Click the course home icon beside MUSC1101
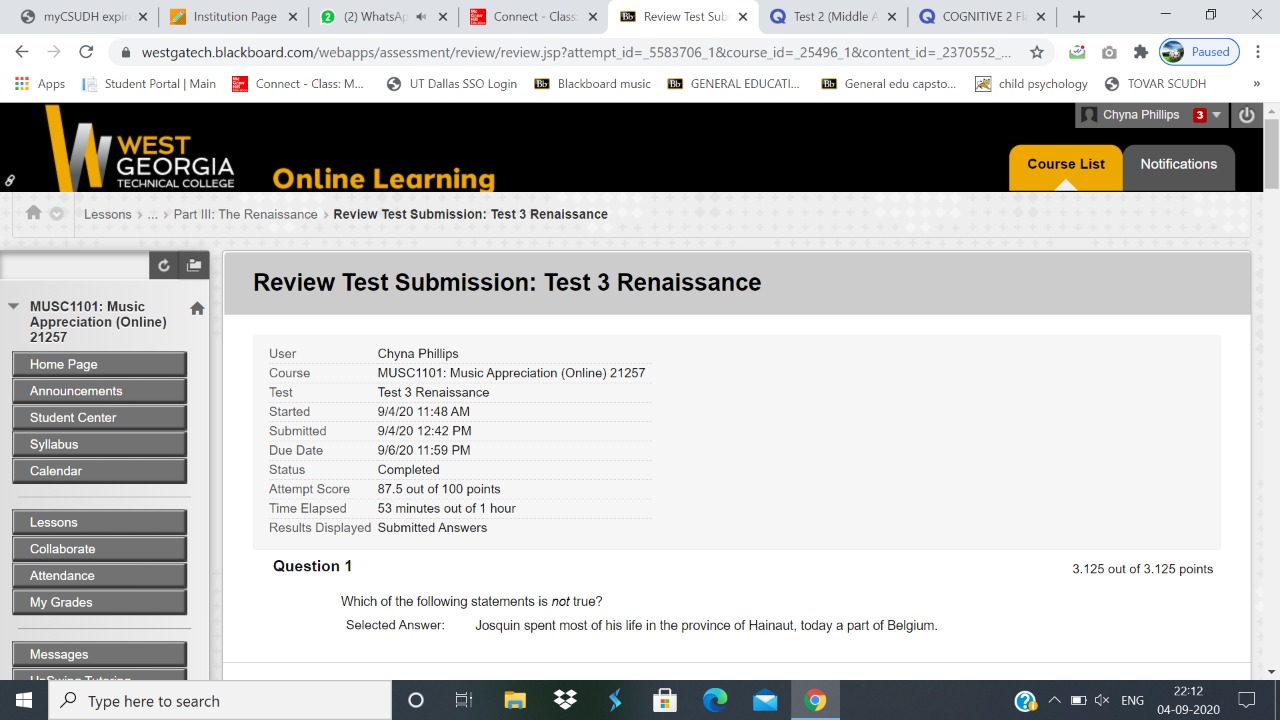The height and width of the screenshot is (720, 1280). point(197,308)
